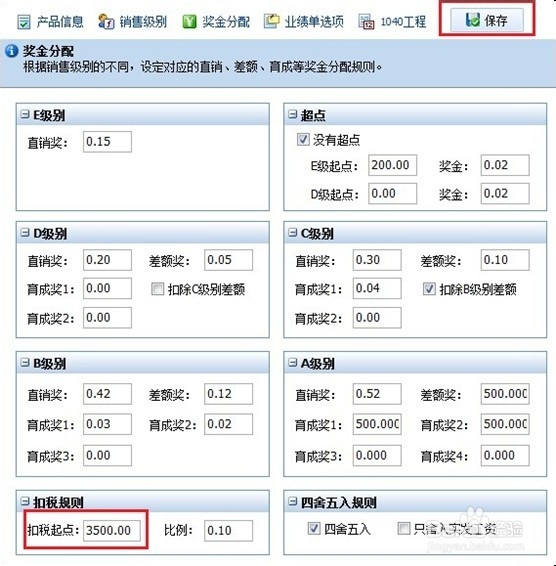The height and width of the screenshot is (566, 556).
Task: Click the C级别 直销奖 field 0.30
Action: (x=377, y=260)
